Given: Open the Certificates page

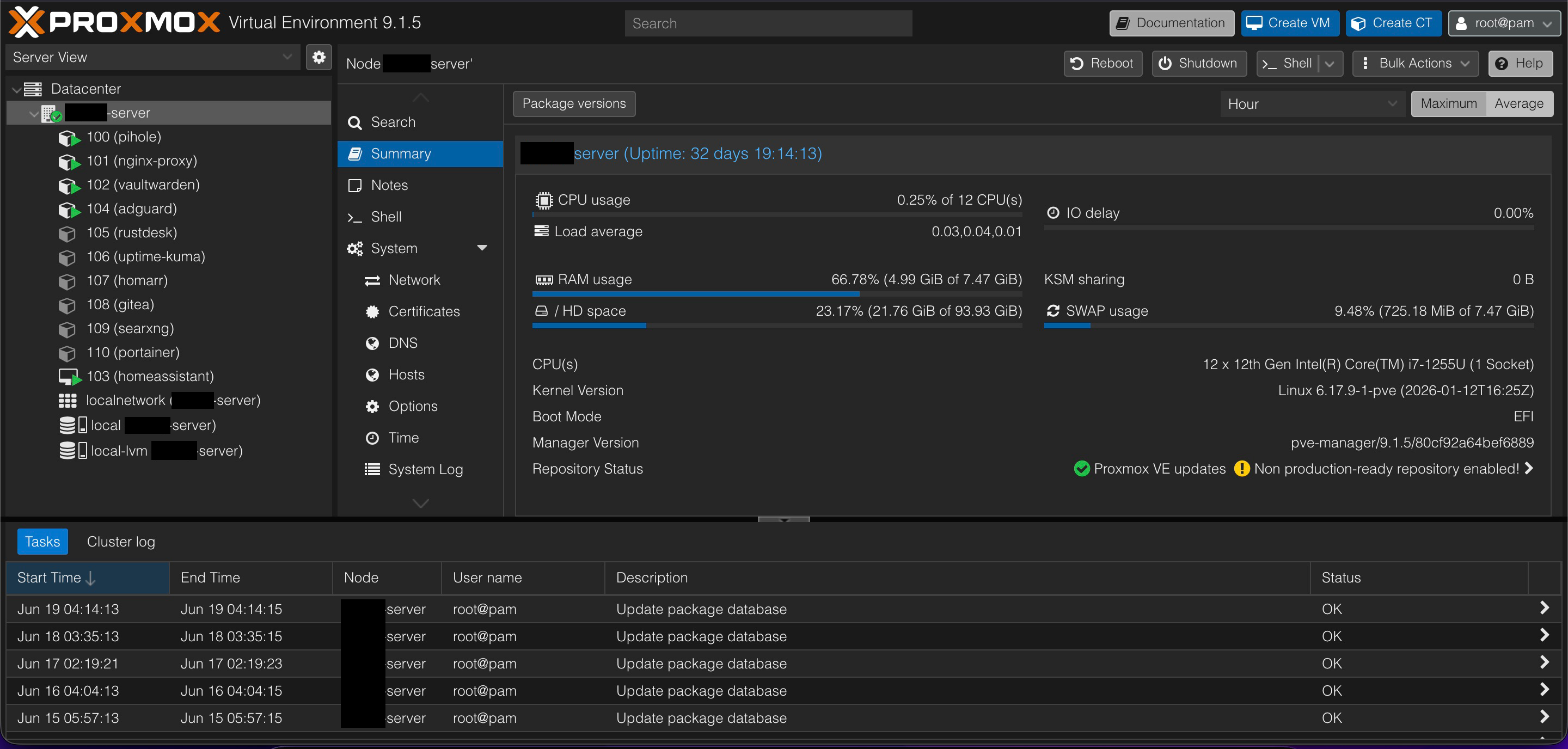Looking at the screenshot, I should pos(420,312).
